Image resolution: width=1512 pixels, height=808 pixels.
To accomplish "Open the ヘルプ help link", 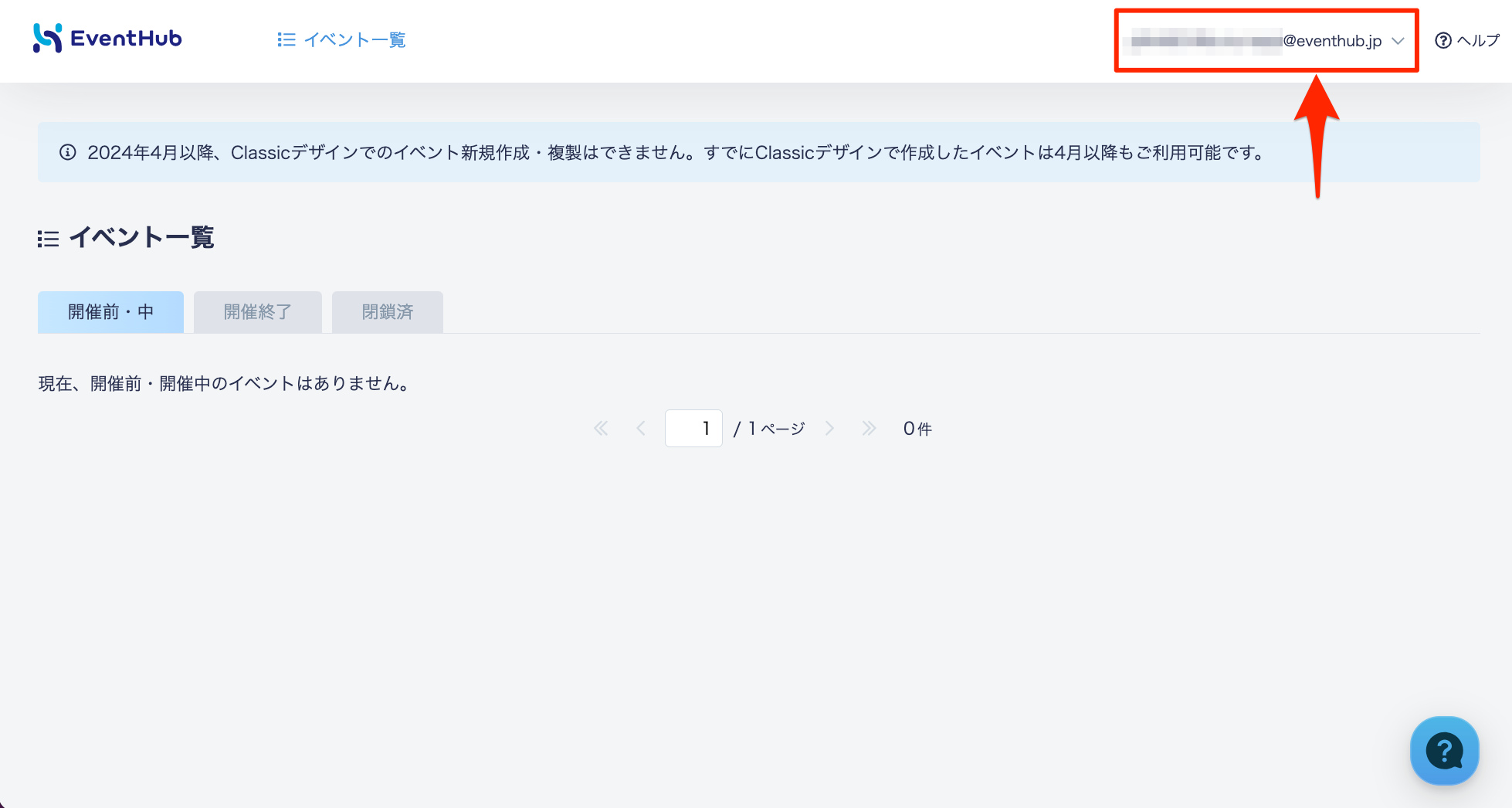I will pos(1466,40).
